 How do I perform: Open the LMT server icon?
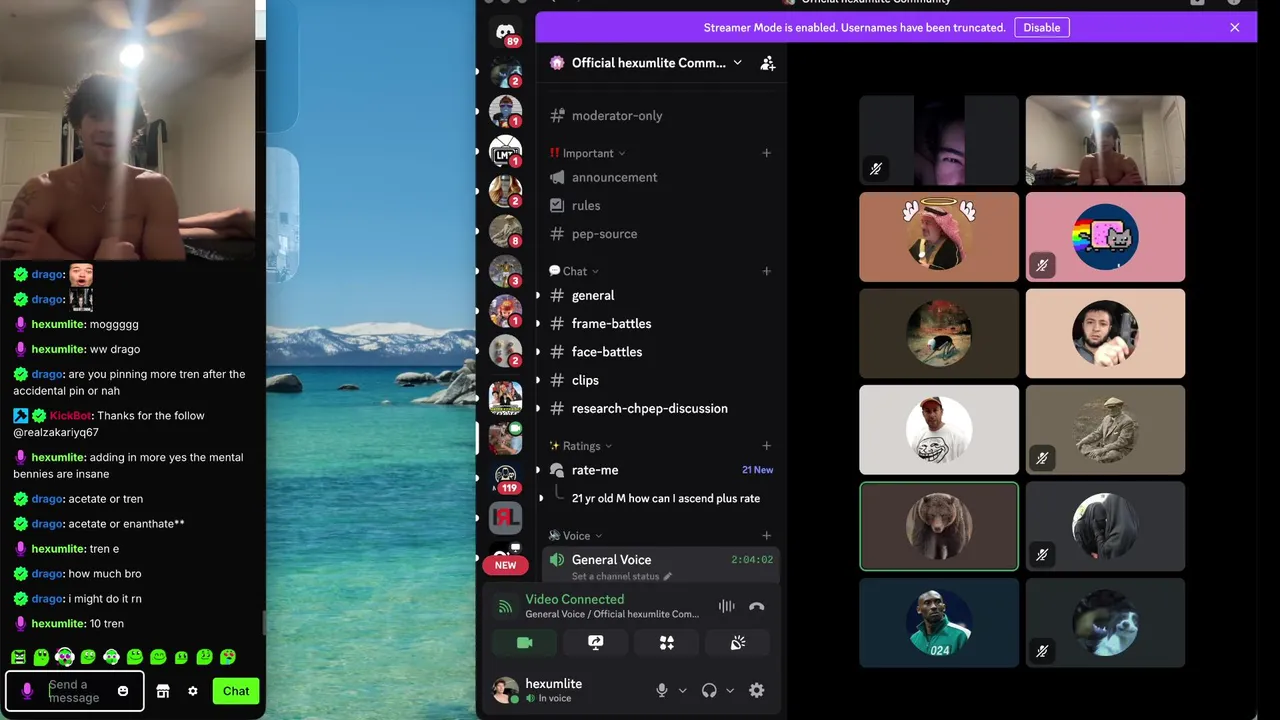(505, 150)
